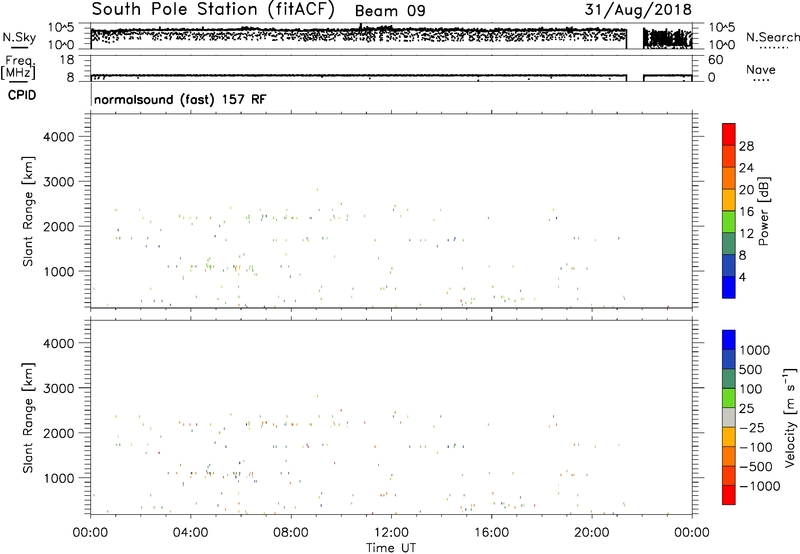
Task: Pick the red bottom swatch of velocity colorbar
Action: (x=729, y=495)
